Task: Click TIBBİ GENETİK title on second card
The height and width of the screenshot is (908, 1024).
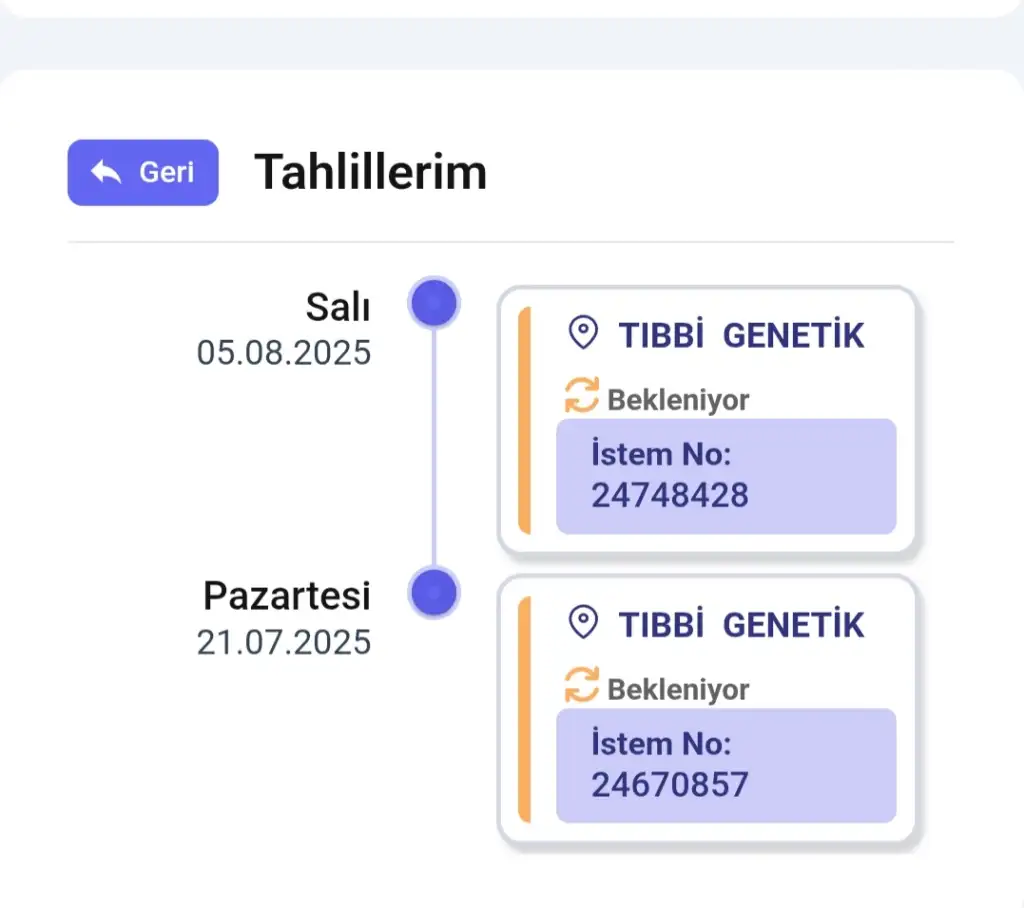Action: (x=741, y=624)
